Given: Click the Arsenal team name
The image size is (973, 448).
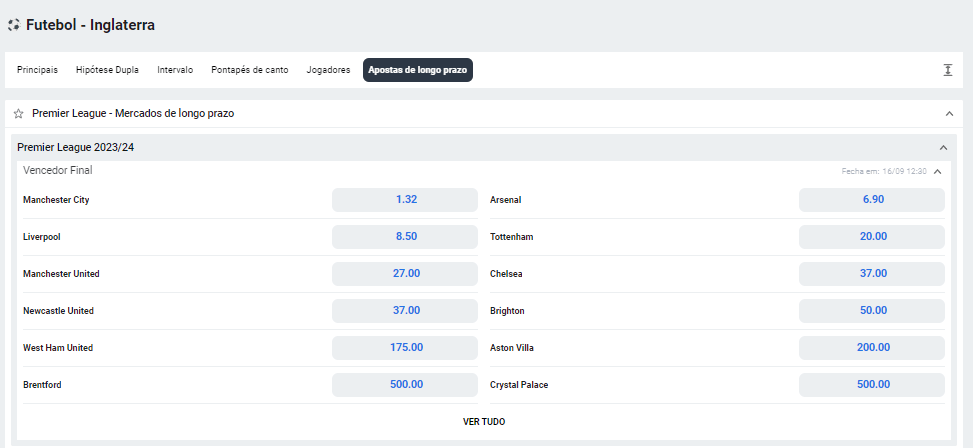Looking at the screenshot, I should coord(506,200).
